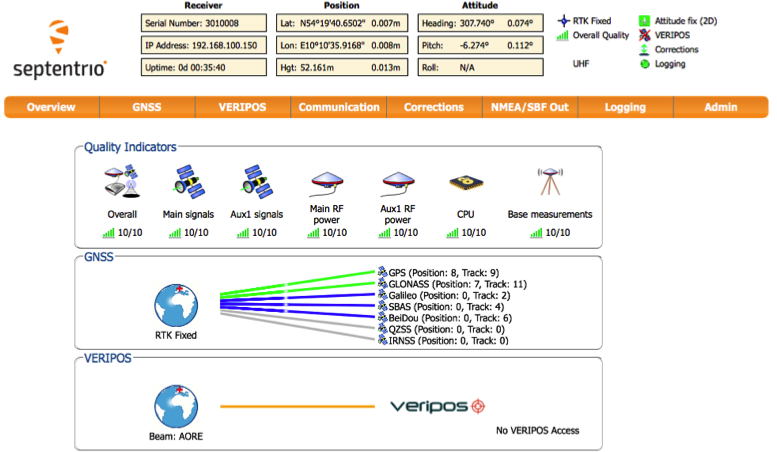This screenshot has width=777, height=452.
Task: Click the Logging status icon in header
Action: tap(644, 64)
